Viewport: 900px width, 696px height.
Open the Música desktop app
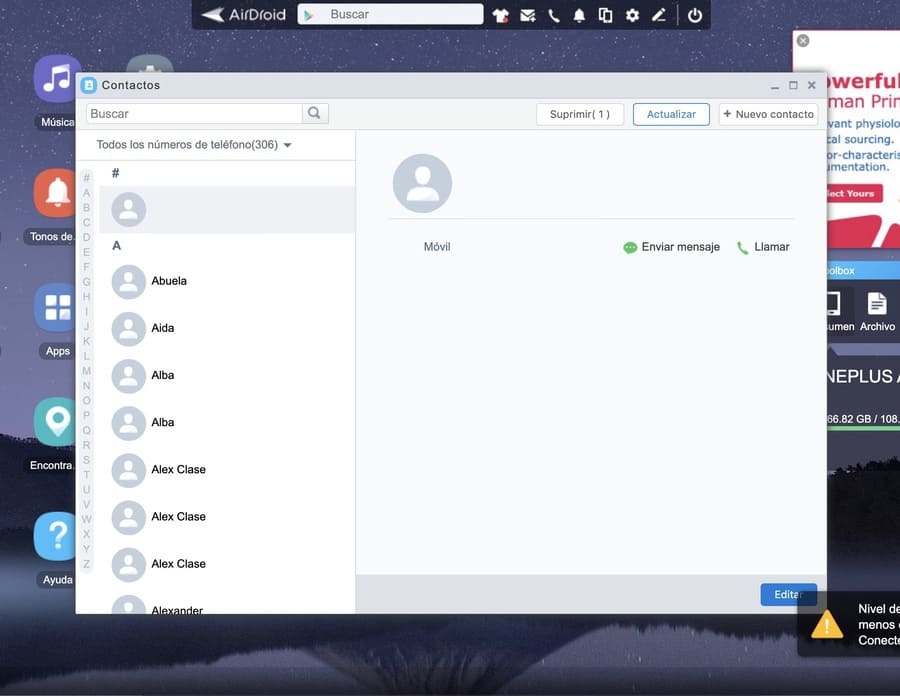56,79
